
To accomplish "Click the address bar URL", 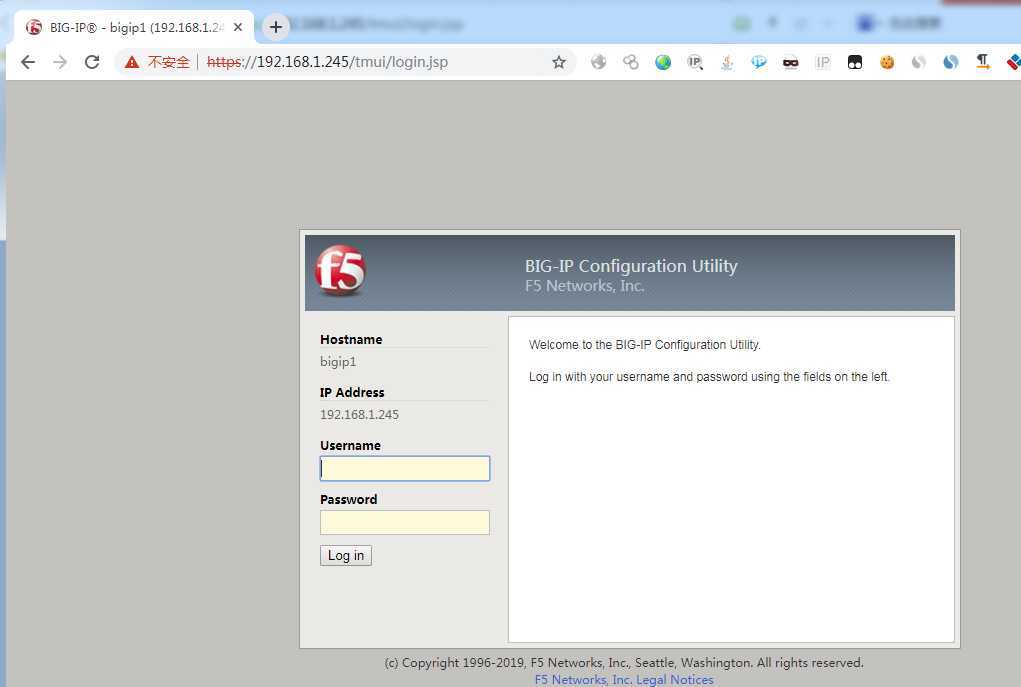I will 327,62.
